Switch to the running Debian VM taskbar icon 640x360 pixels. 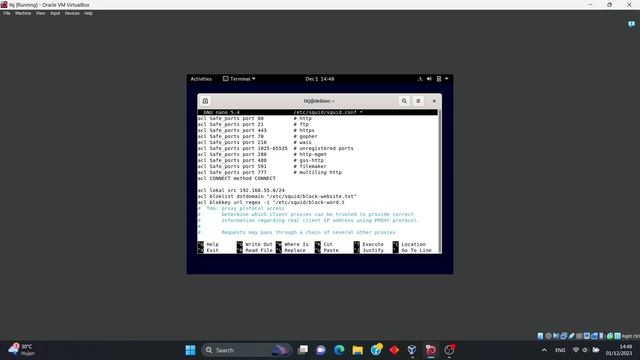tap(431, 350)
